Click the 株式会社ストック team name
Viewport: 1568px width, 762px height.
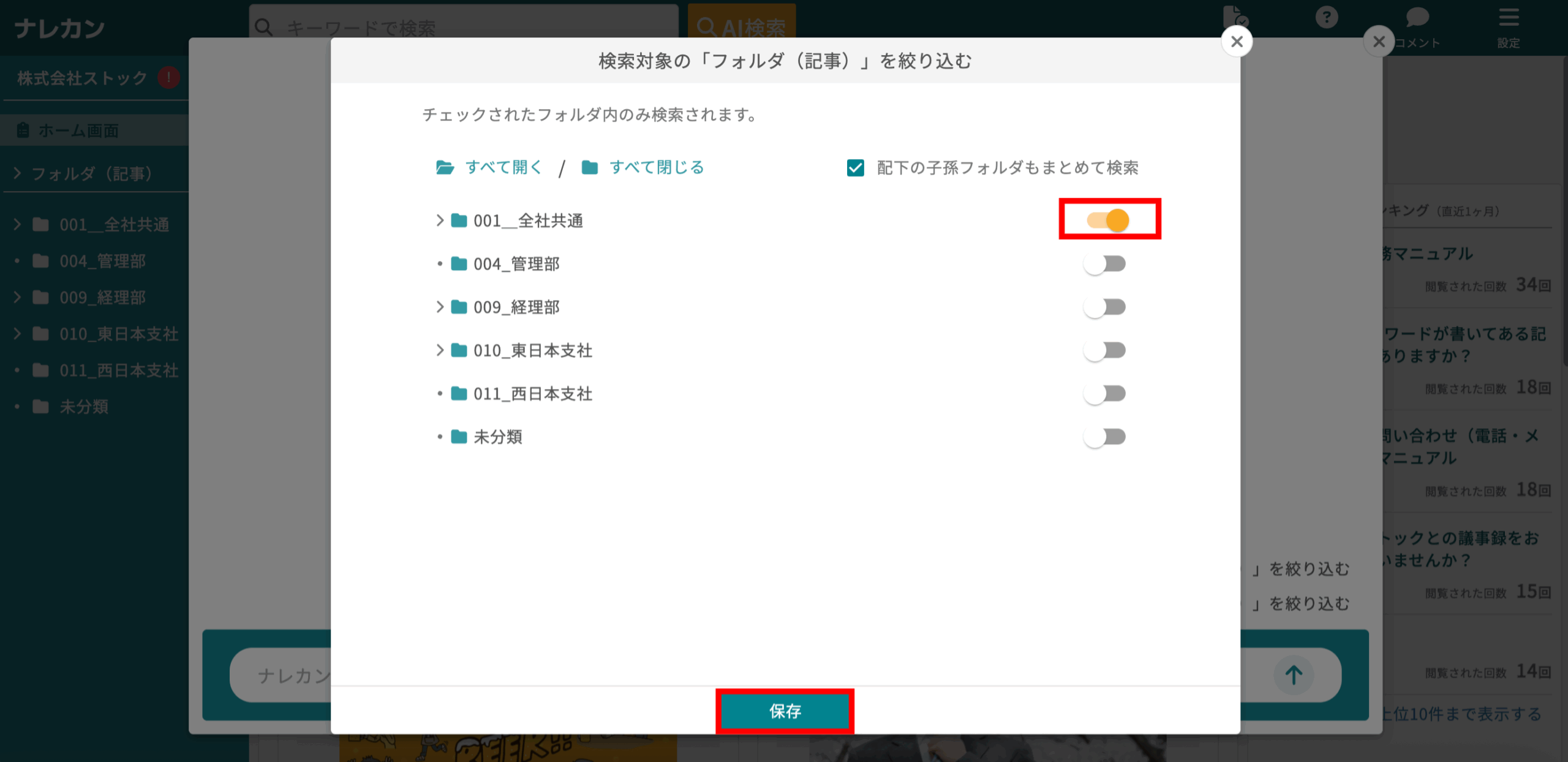point(82,78)
